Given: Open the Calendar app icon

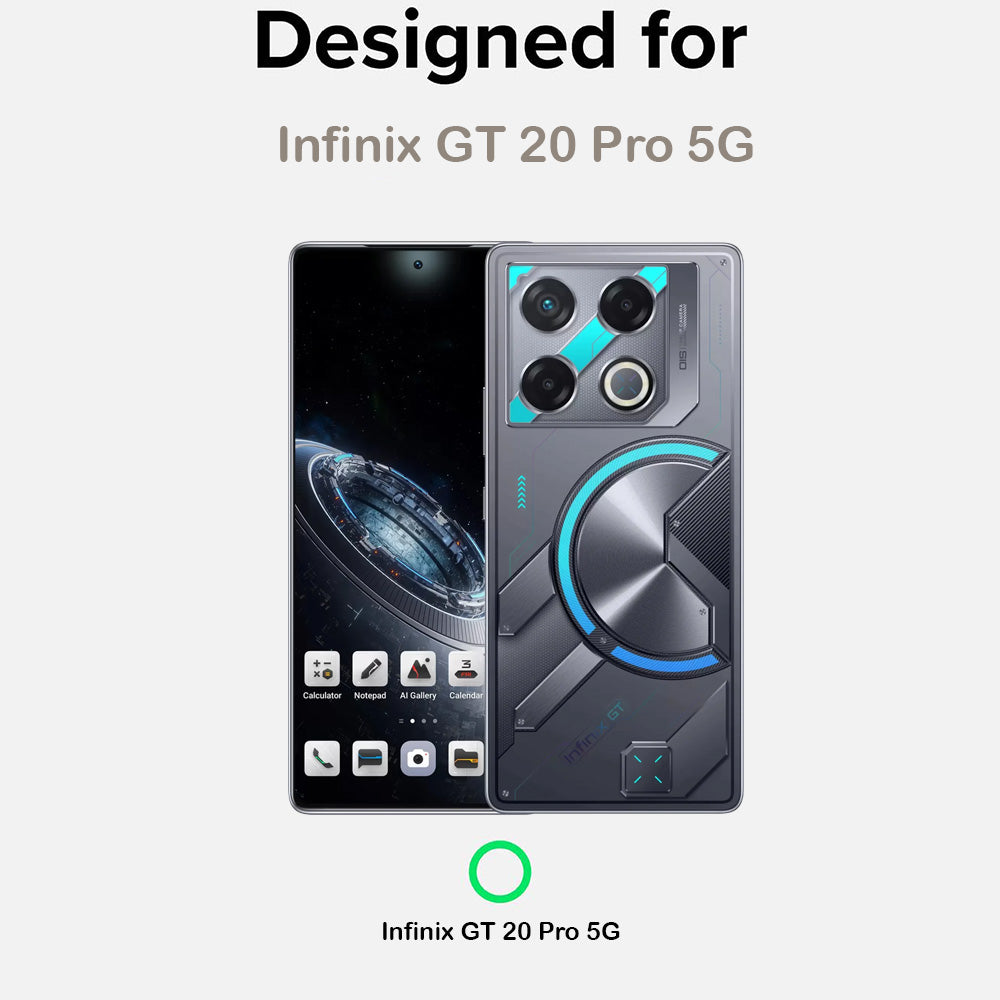Looking at the screenshot, I should 466,669.
